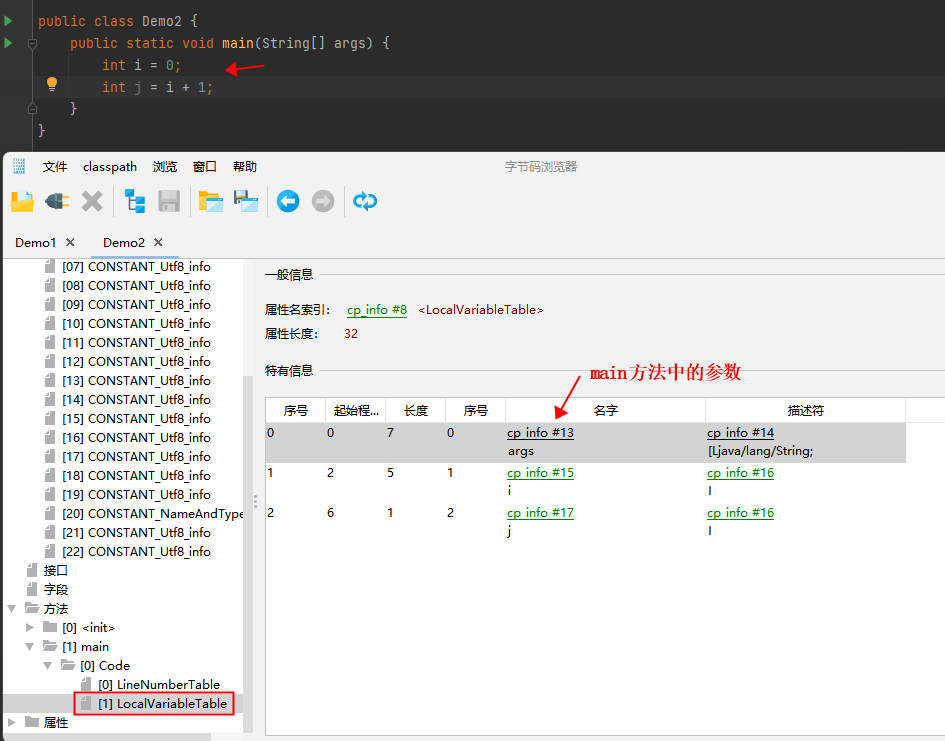Image resolution: width=945 pixels, height=741 pixels.
Task: Click the gray forward arrow icon
Action: point(323,201)
